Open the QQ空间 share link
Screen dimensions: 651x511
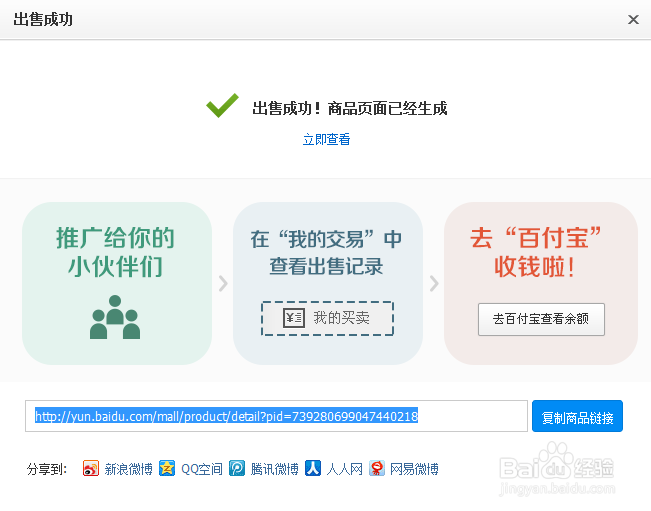point(202,469)
